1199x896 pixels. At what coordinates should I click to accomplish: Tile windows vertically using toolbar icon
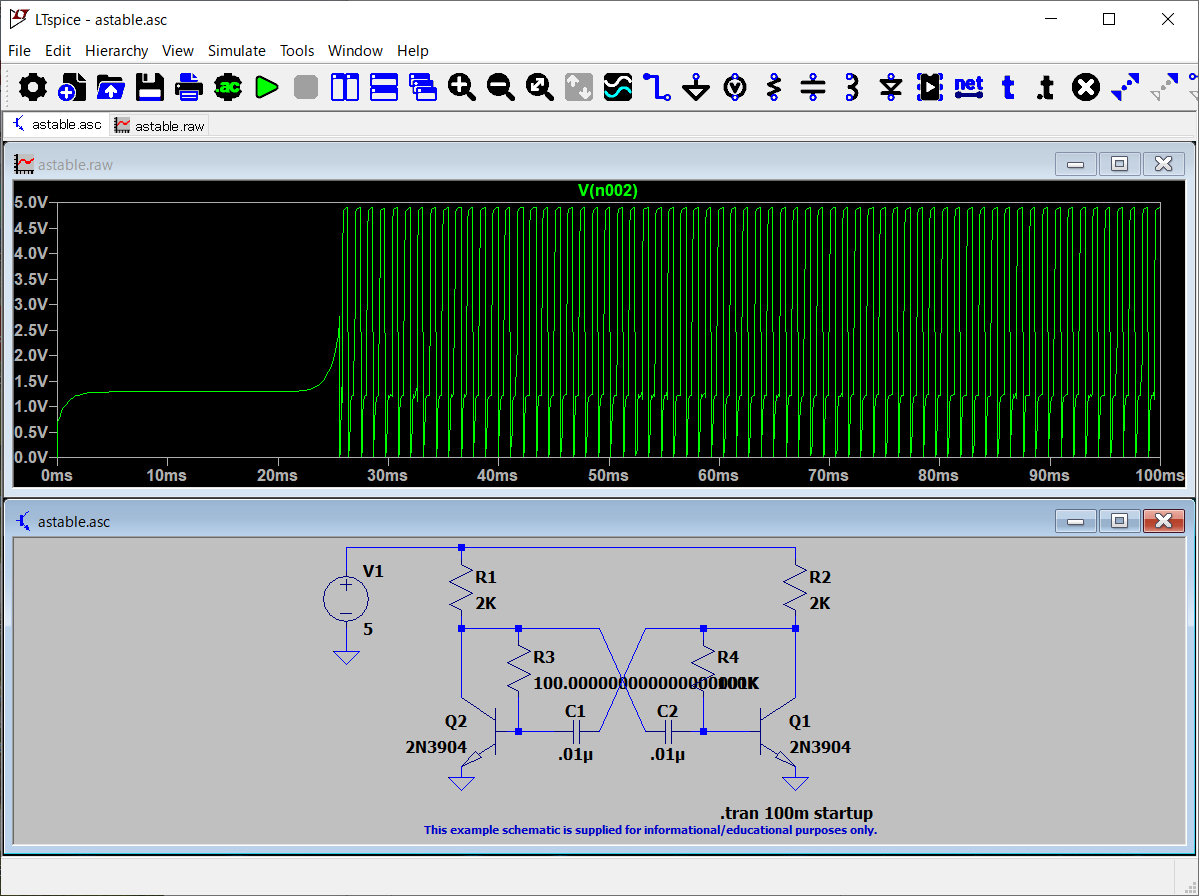coord(345,88)
